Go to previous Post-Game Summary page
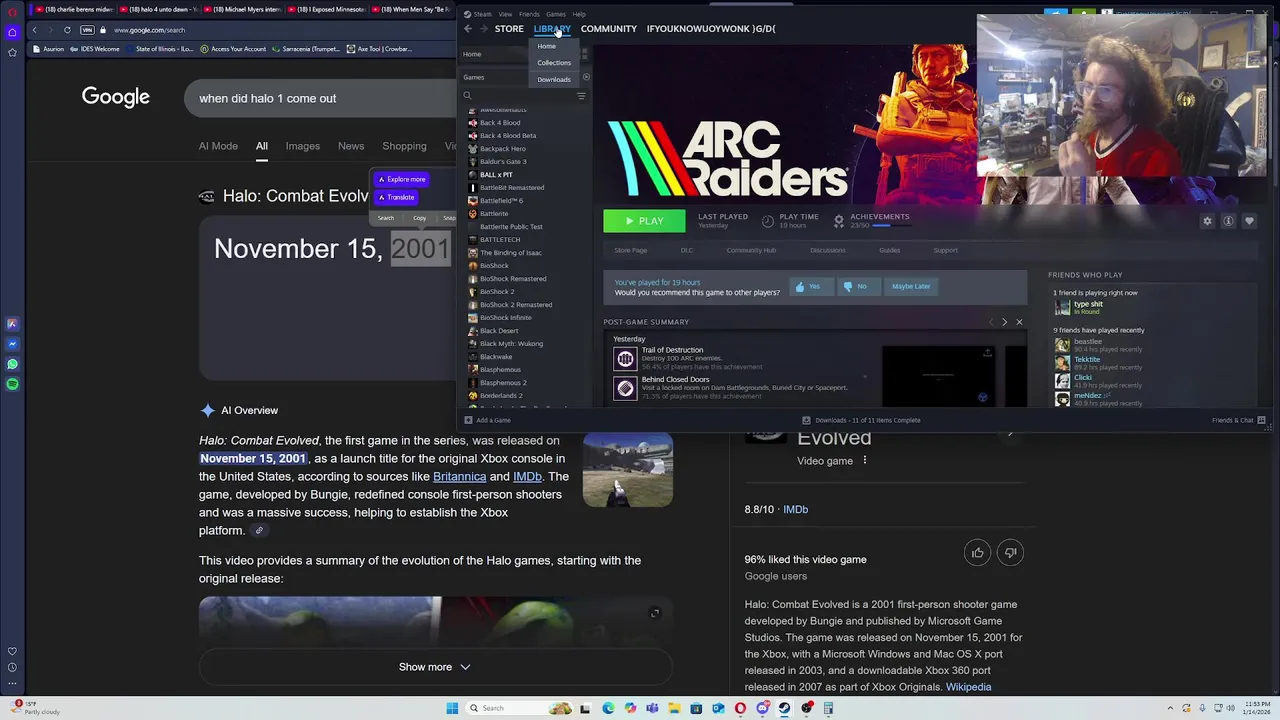1280x720 pixels. [991, 322]
